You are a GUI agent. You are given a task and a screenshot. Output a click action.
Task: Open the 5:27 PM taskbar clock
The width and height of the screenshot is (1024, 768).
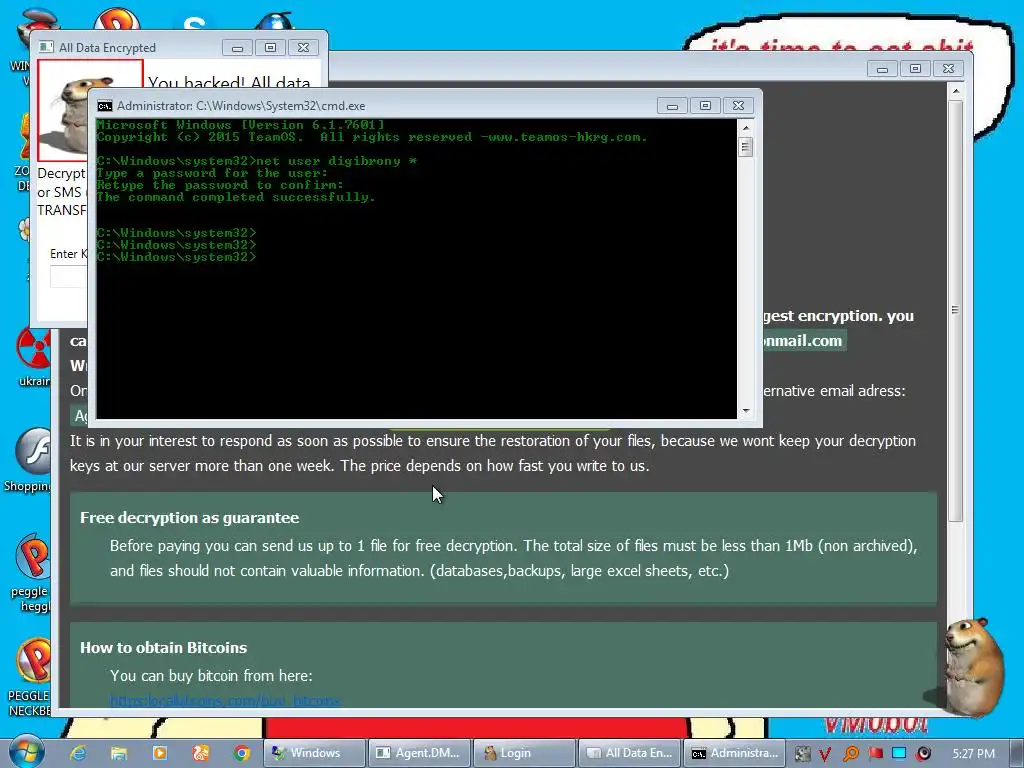point(973,754)
